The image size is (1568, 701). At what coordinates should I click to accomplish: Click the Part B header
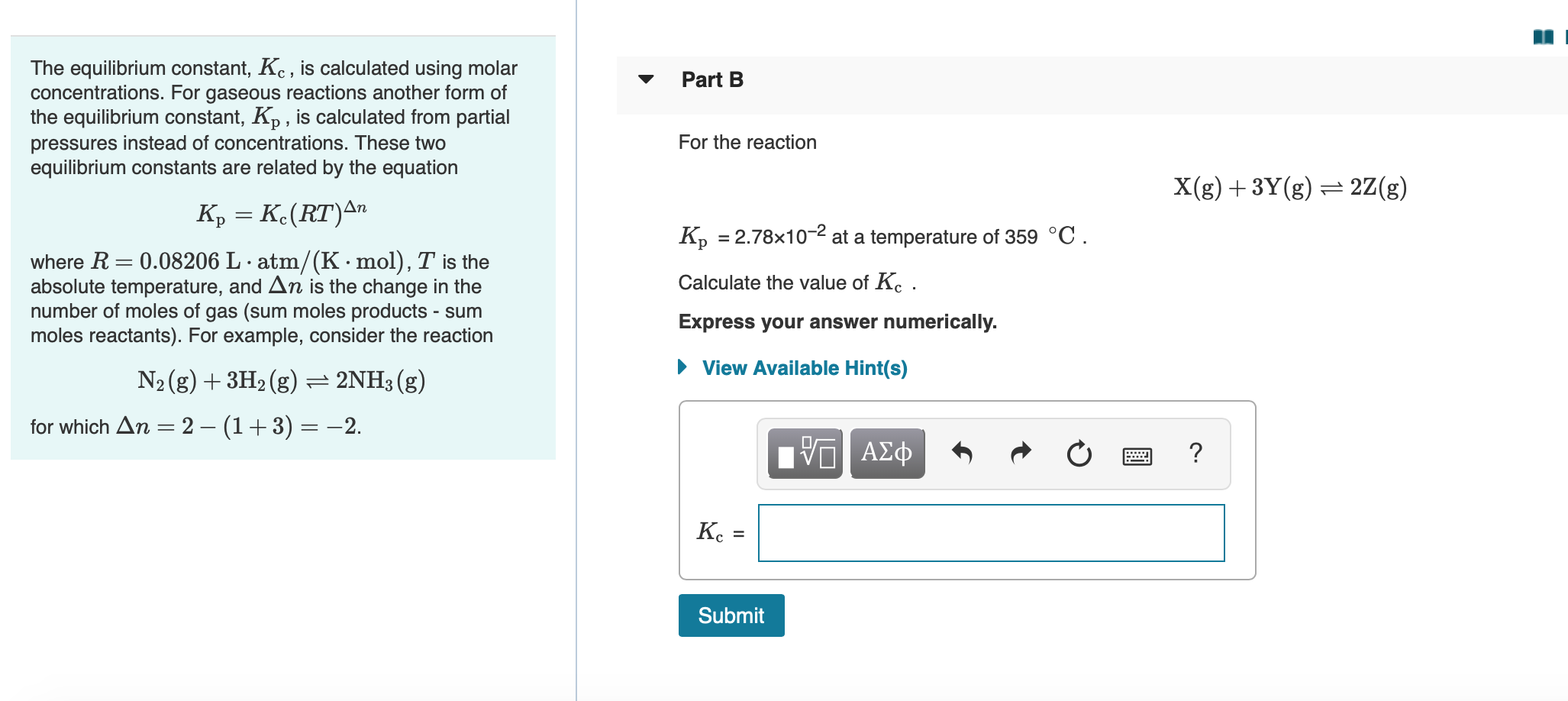[711, 79]
